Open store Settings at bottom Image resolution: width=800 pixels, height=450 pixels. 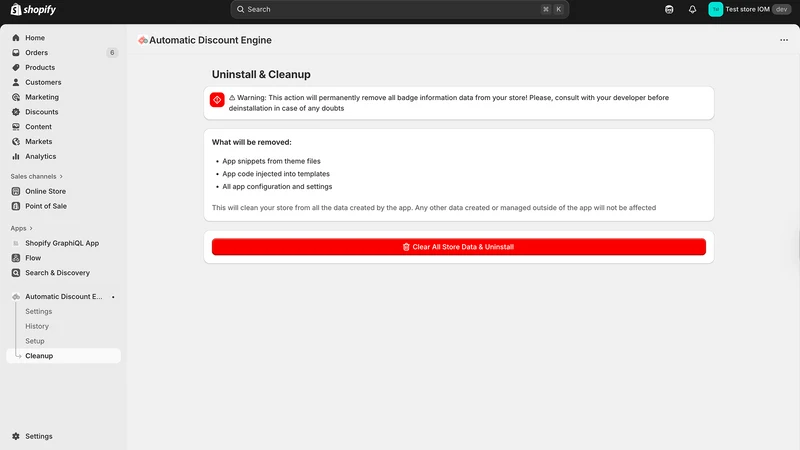point(39,436)
